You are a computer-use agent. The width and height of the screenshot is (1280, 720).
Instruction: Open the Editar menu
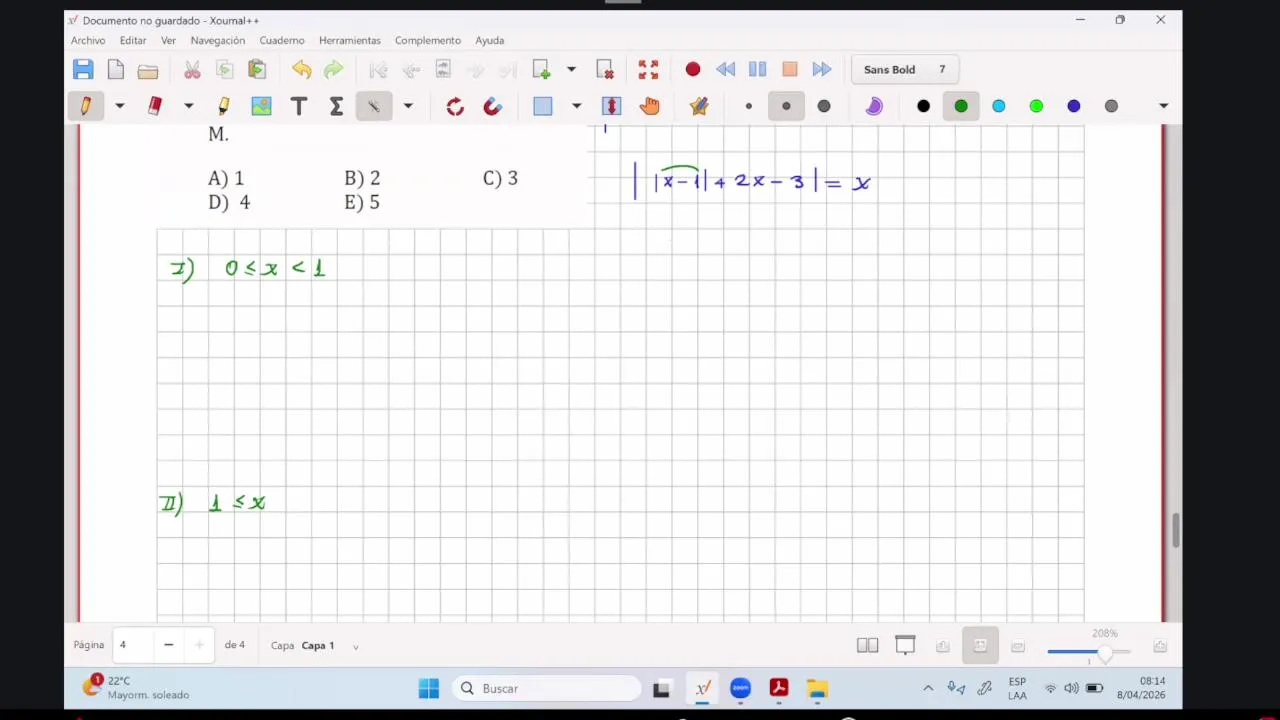click(133, 40)
